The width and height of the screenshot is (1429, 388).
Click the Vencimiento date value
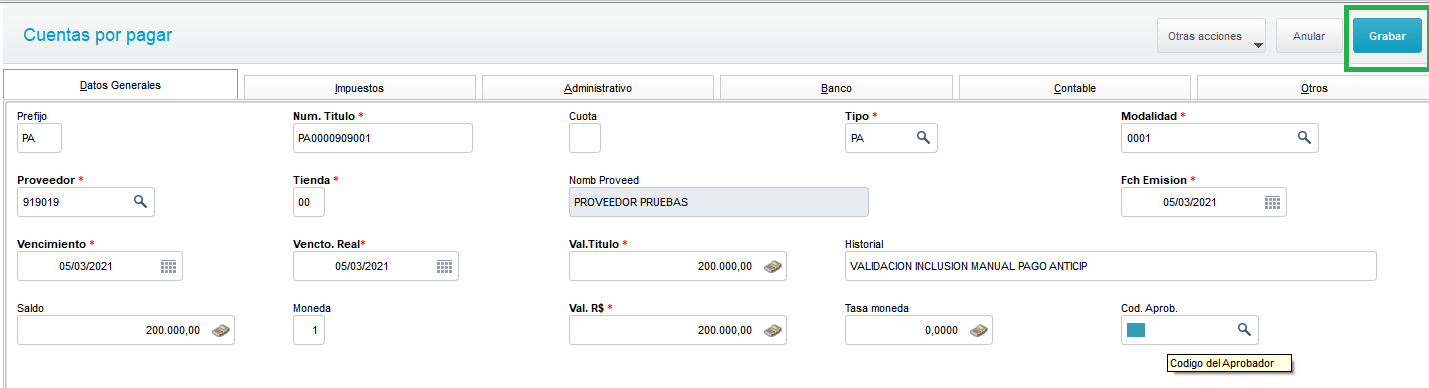pos(86,266)
